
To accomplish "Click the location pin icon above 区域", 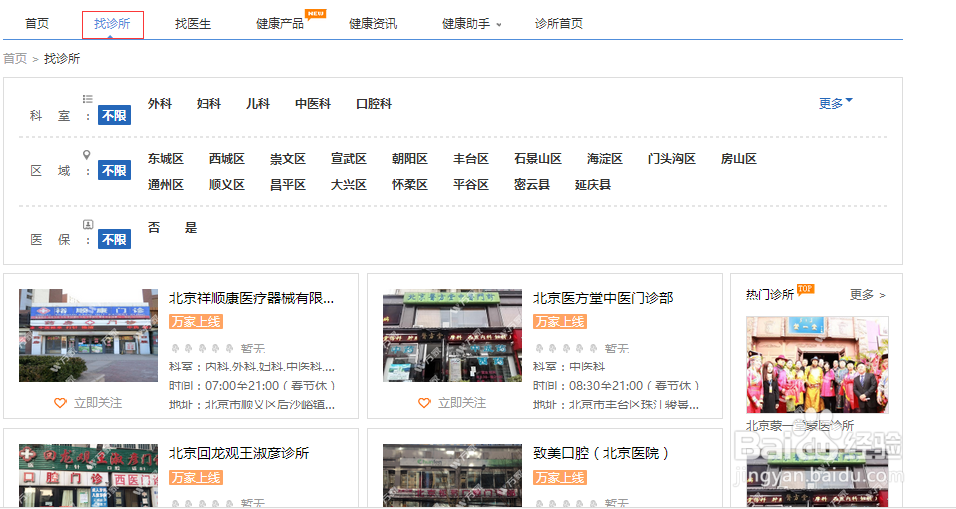I will point(87,155).
